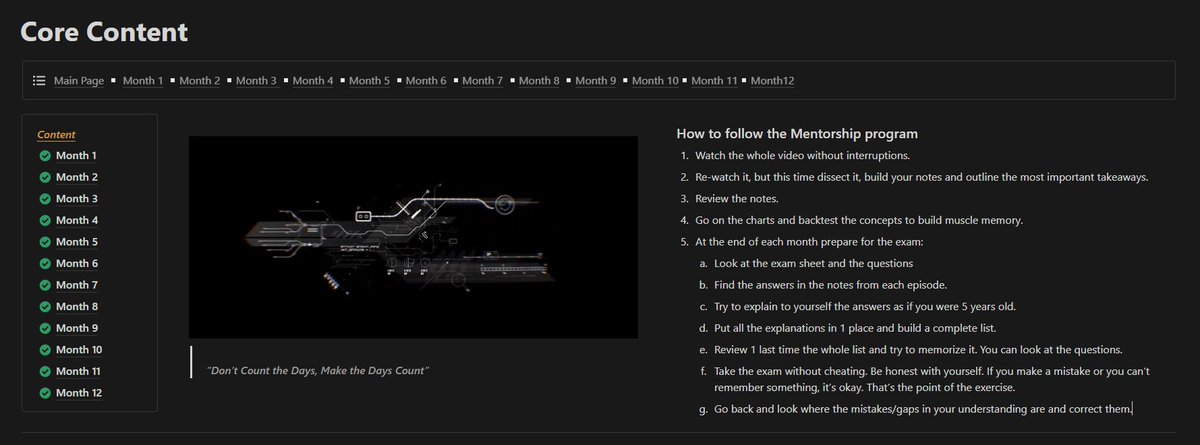Go to Month 3 in the top navigation bar
Screen dimensions: 1200x445
pyautogui.click(x=256, y=81)
